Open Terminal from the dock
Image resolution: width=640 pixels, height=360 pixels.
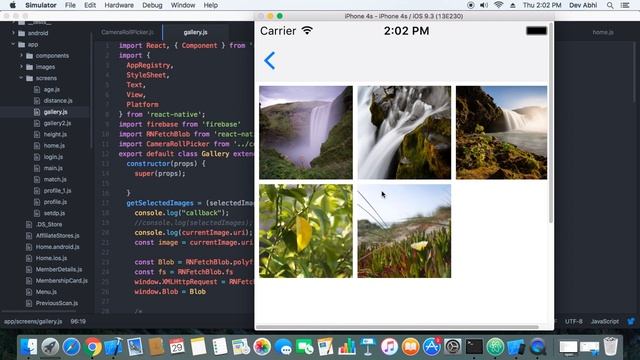474,347
